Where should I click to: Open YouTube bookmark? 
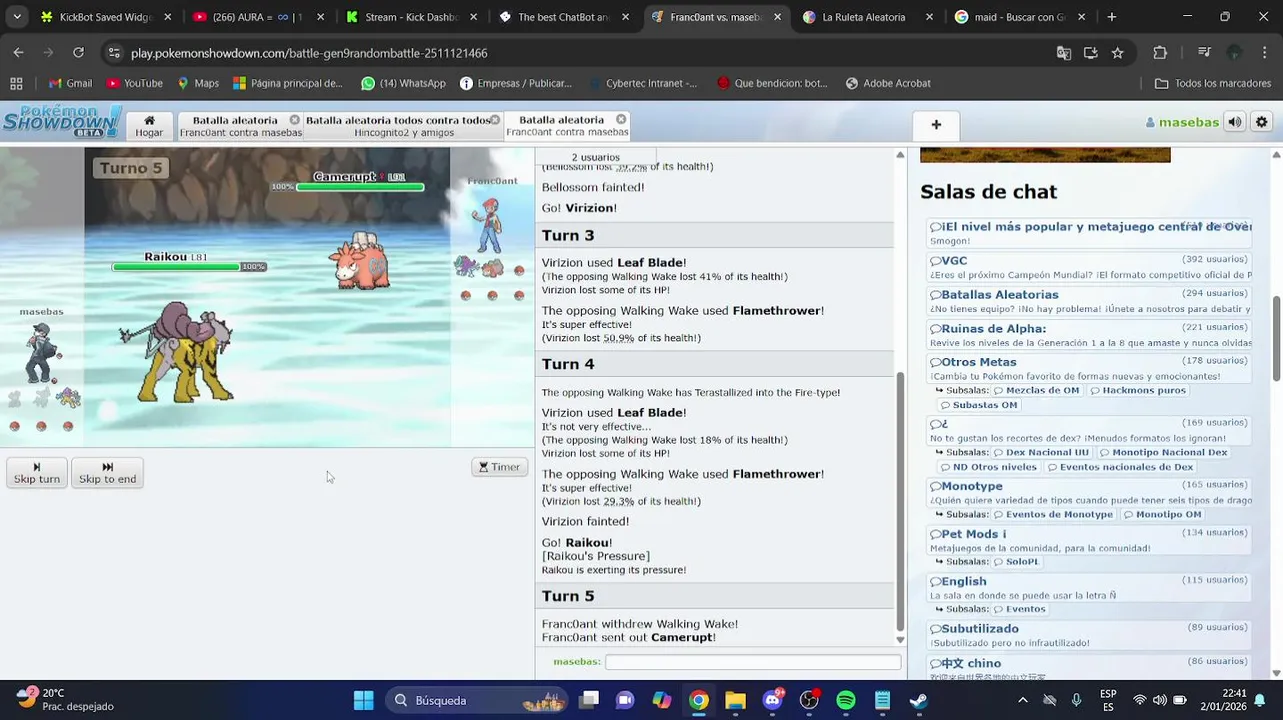pos(134,83)
